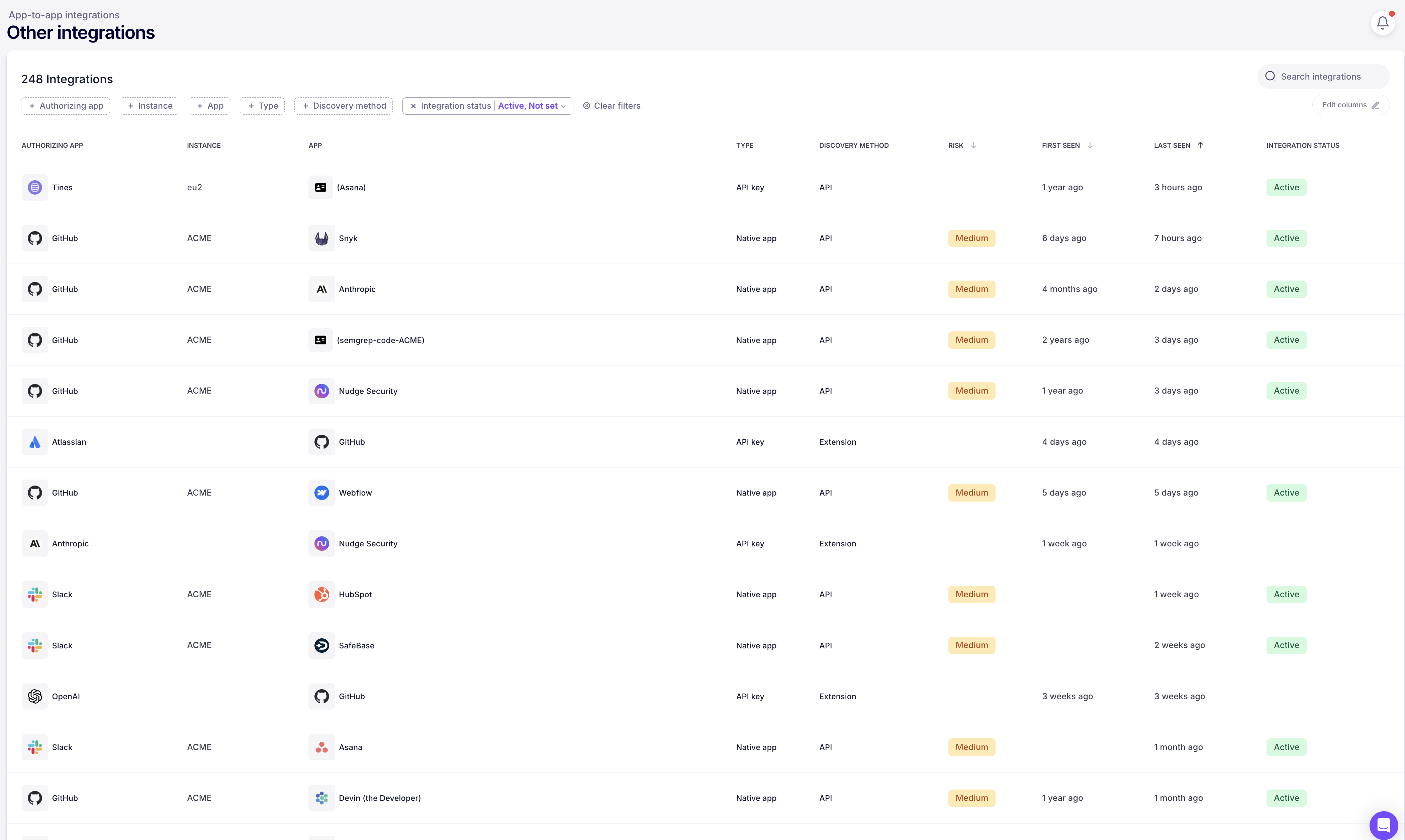The height and width of the screenshot is (840, 1405).
Task: Click the Nudge Security icon in the GitHub row
Action: click(x=321, y=391)
